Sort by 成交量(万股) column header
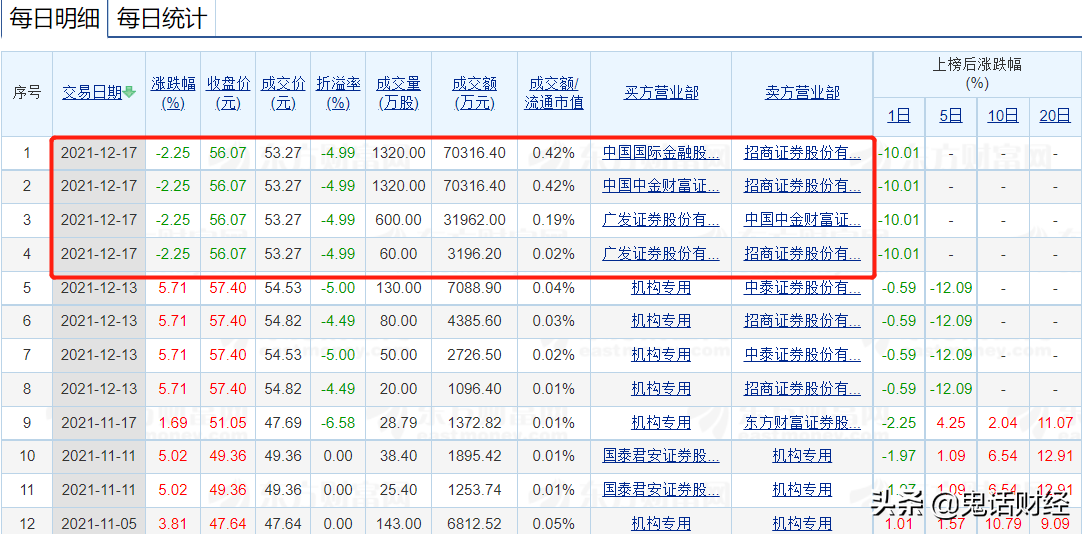This screenshot has width=1086, height=534. [x=398, y=94]
